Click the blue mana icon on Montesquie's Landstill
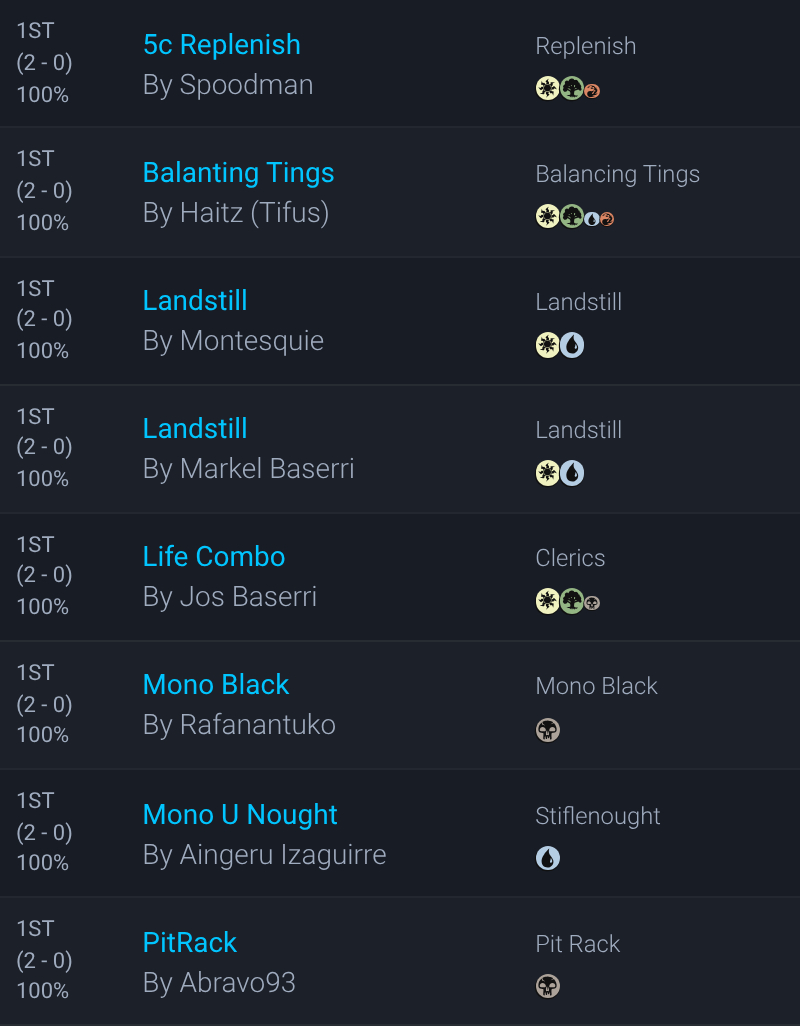 click(x=572, y=345)
